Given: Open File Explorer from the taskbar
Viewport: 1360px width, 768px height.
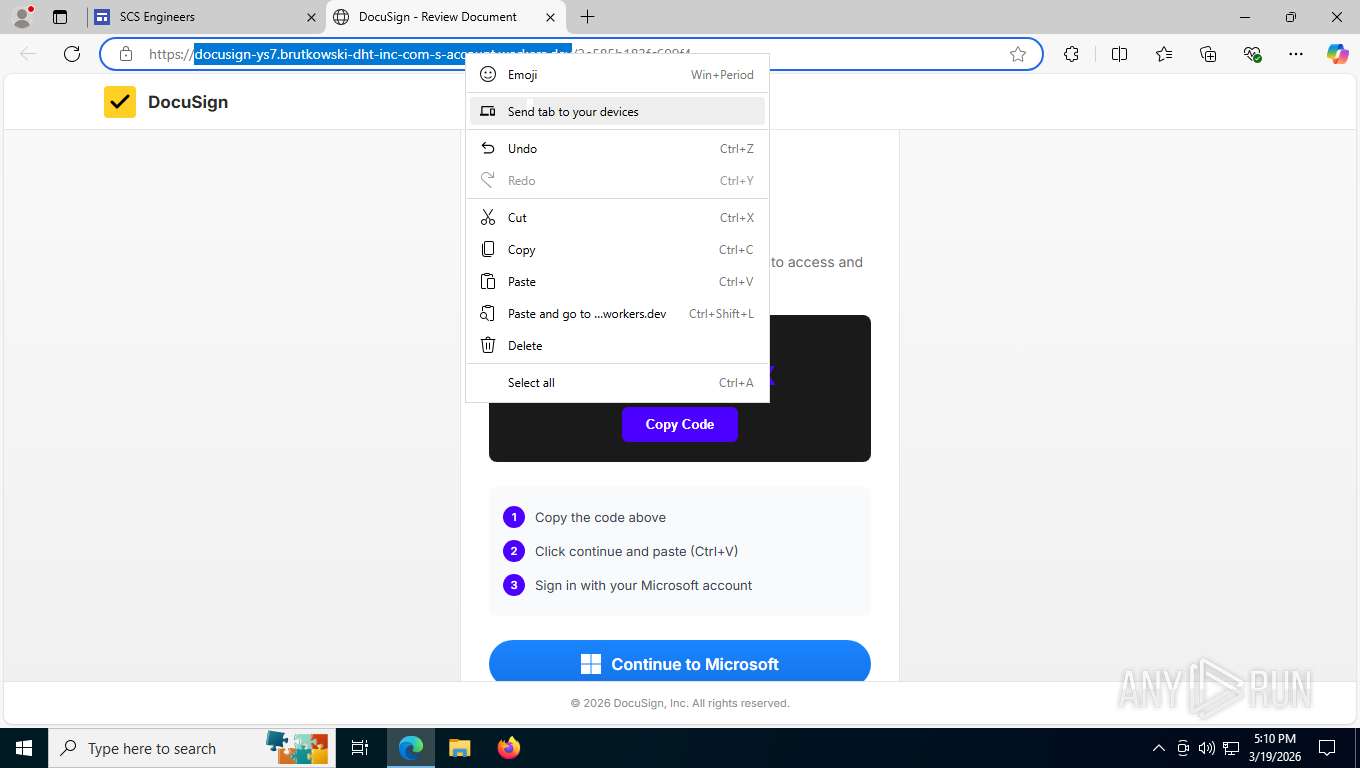Looking at the screenshot, I should pos(459,748).
